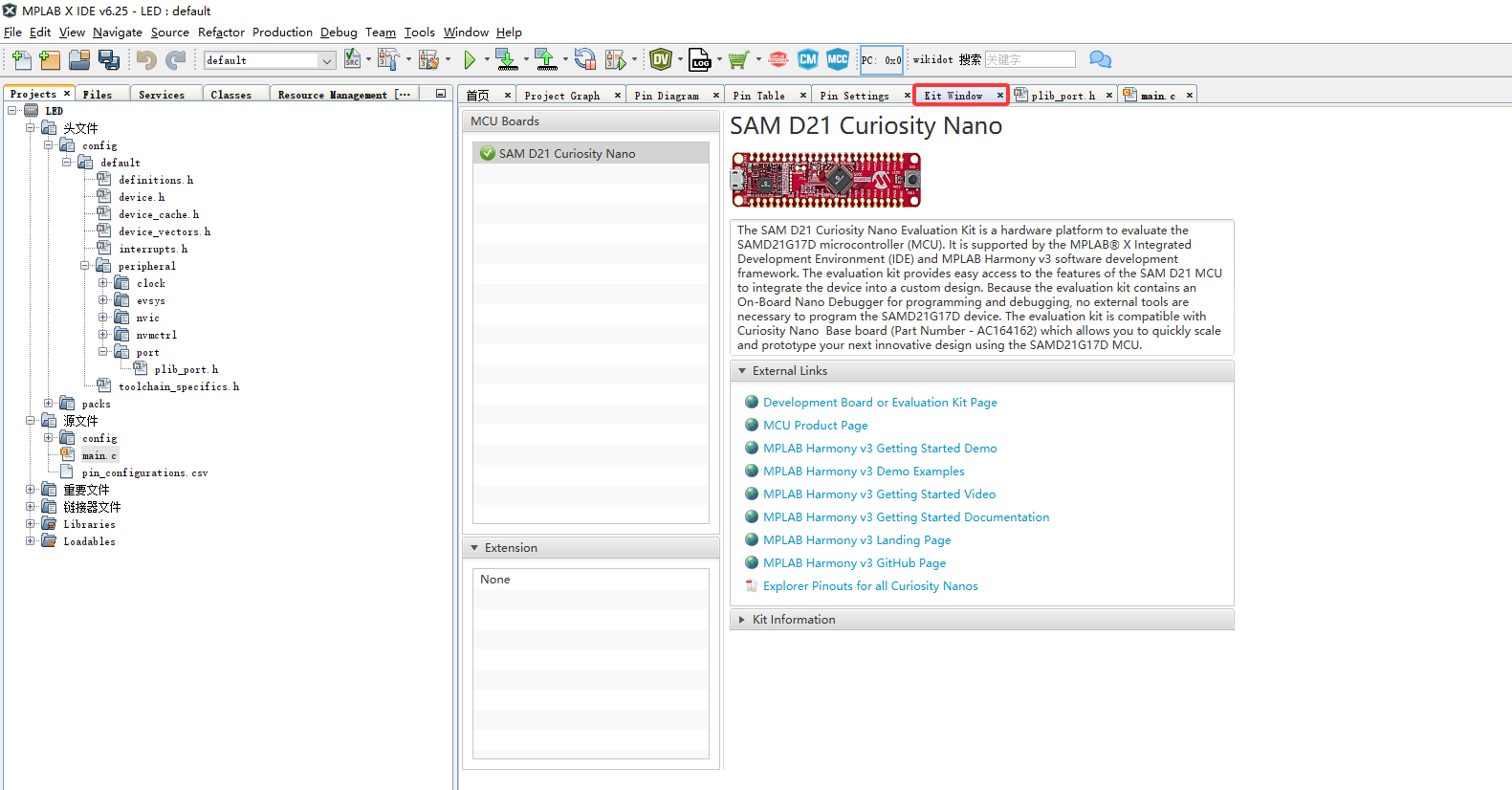Open the MPLAB Discover icon

(x=778, y=59)
